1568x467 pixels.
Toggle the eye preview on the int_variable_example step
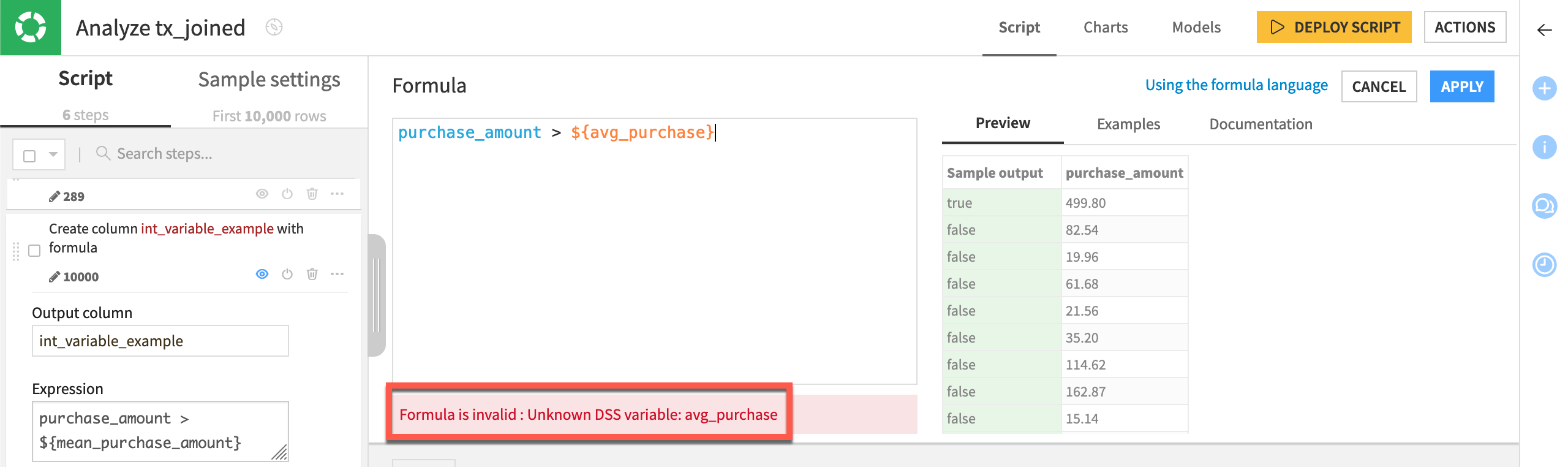pyautogui.click(x=262, y=274)
